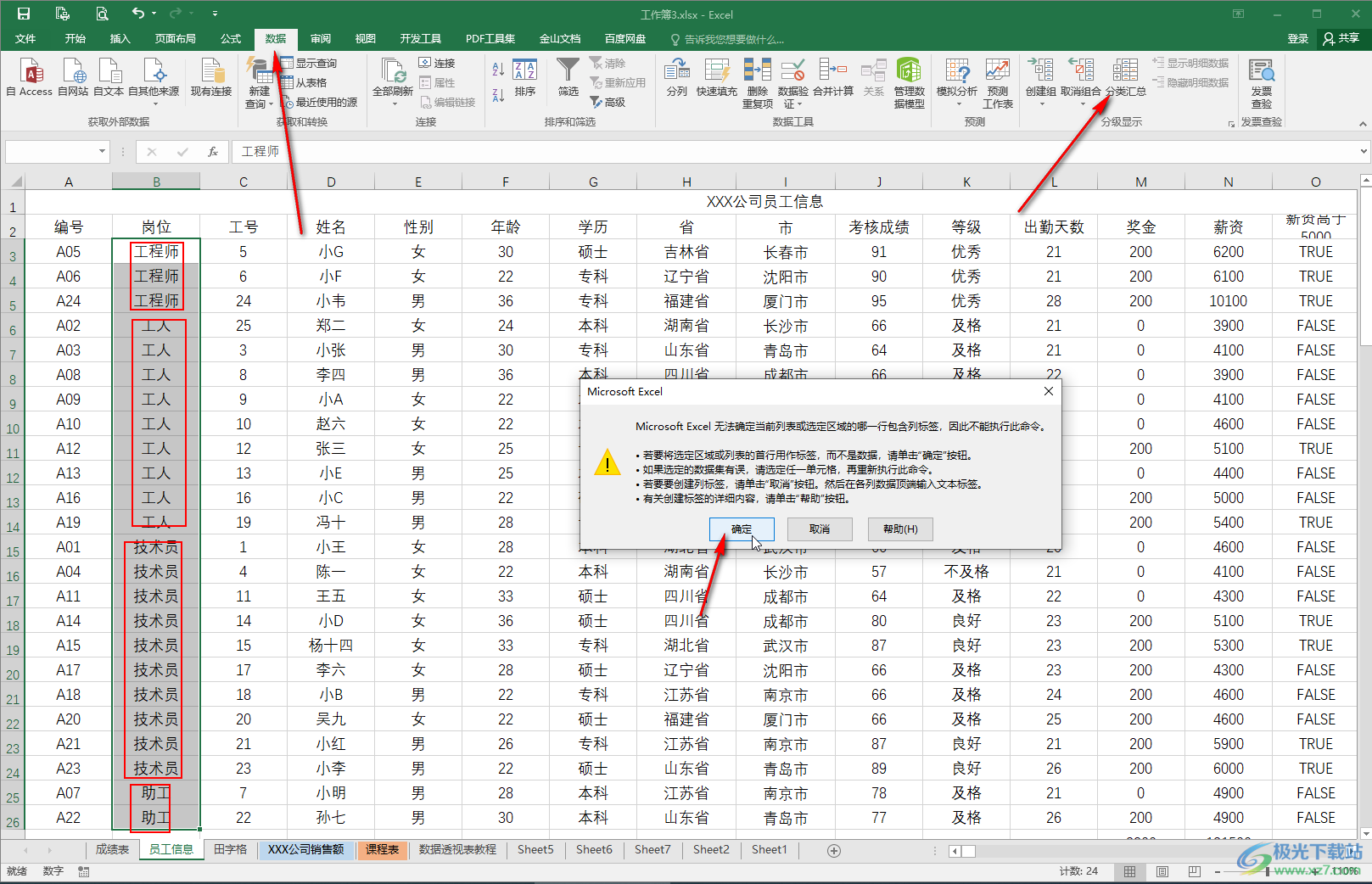Screen dimensions: 1372x884
Task: Select cell containing 小G
Action: [x=331, y=252]
